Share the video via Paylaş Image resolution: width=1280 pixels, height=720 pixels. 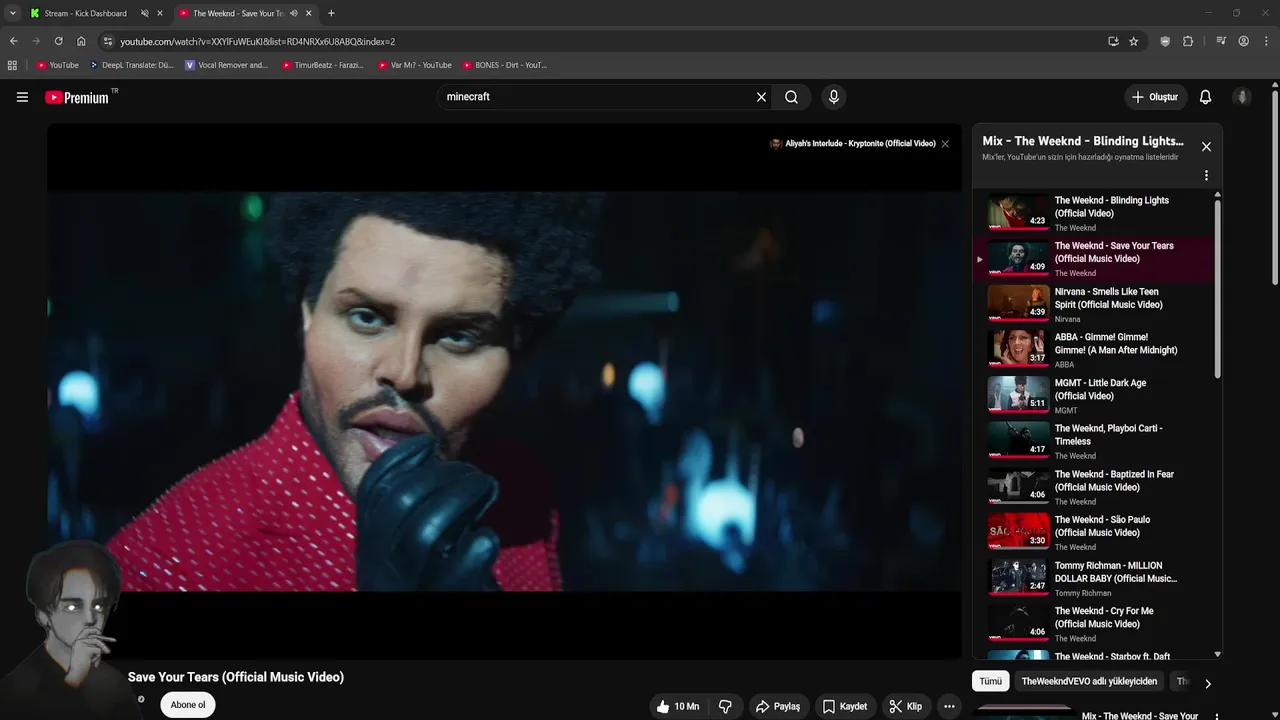click(x=777, y=706)
